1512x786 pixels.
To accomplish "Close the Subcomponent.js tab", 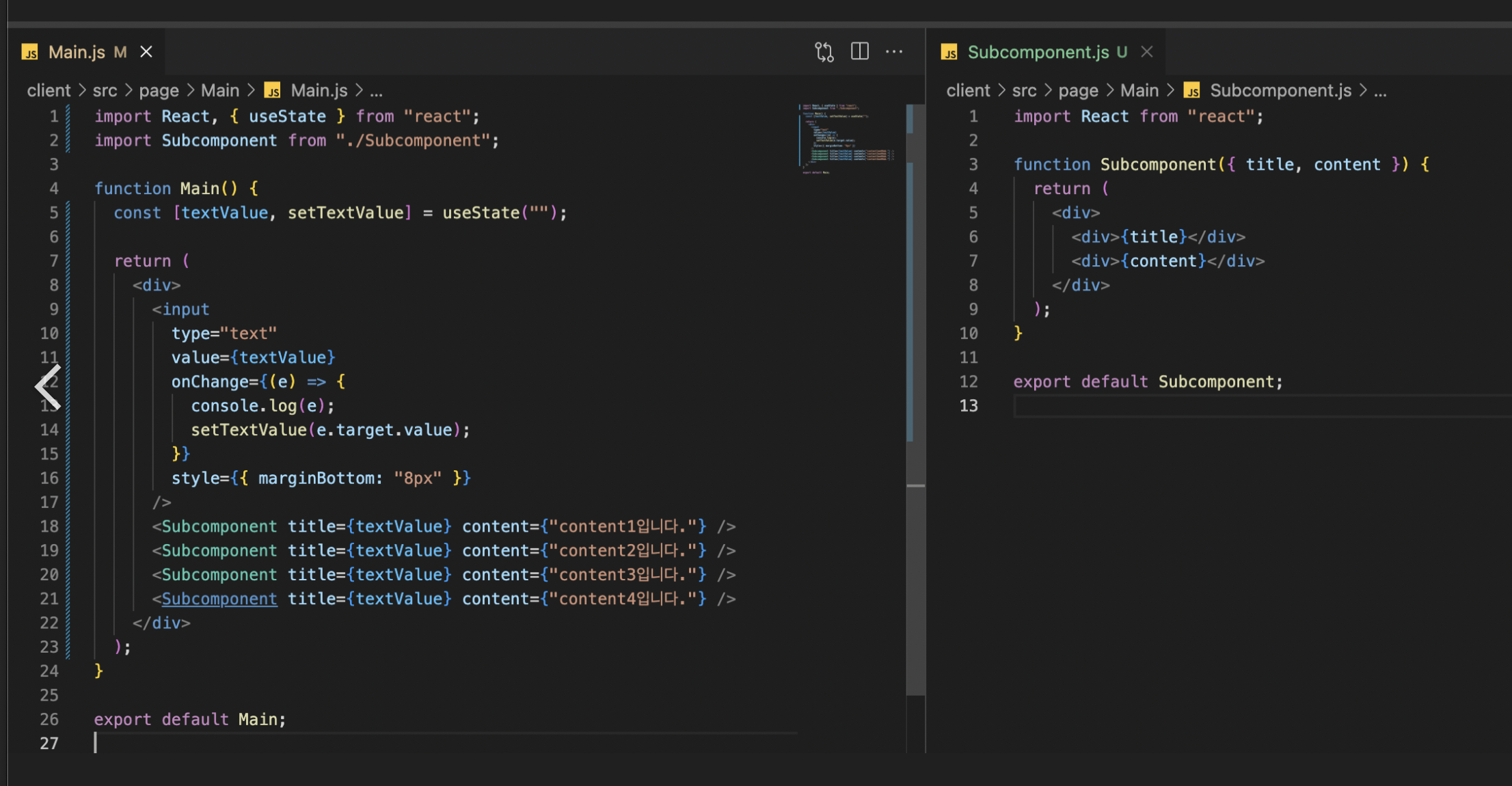I will click(x=1147, y=52).
